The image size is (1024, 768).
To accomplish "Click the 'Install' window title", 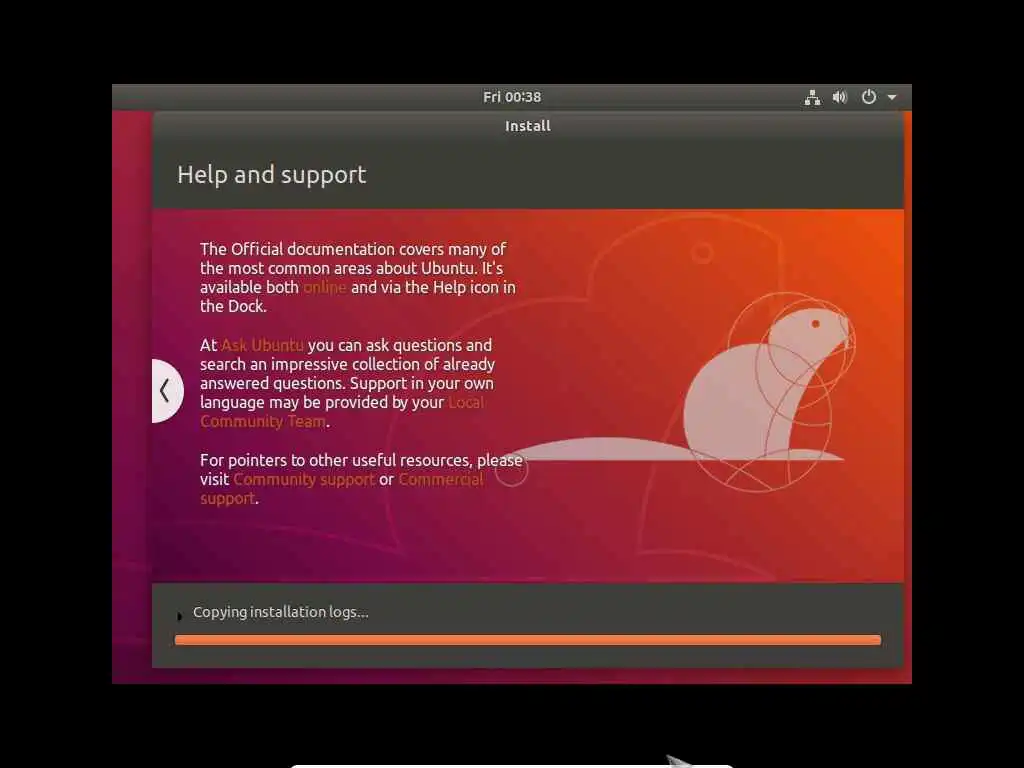I will [x=528, y=126].
